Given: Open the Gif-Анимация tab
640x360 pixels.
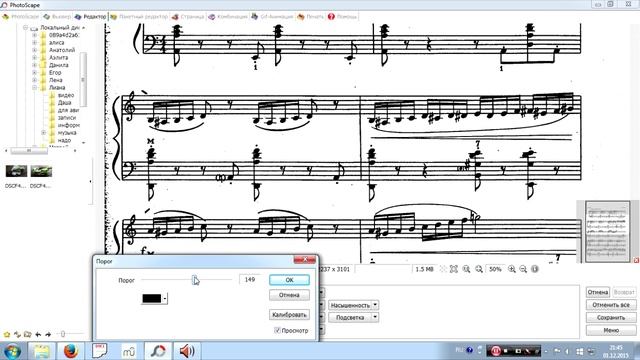Looking at the screenshot, I should point(272,17).
